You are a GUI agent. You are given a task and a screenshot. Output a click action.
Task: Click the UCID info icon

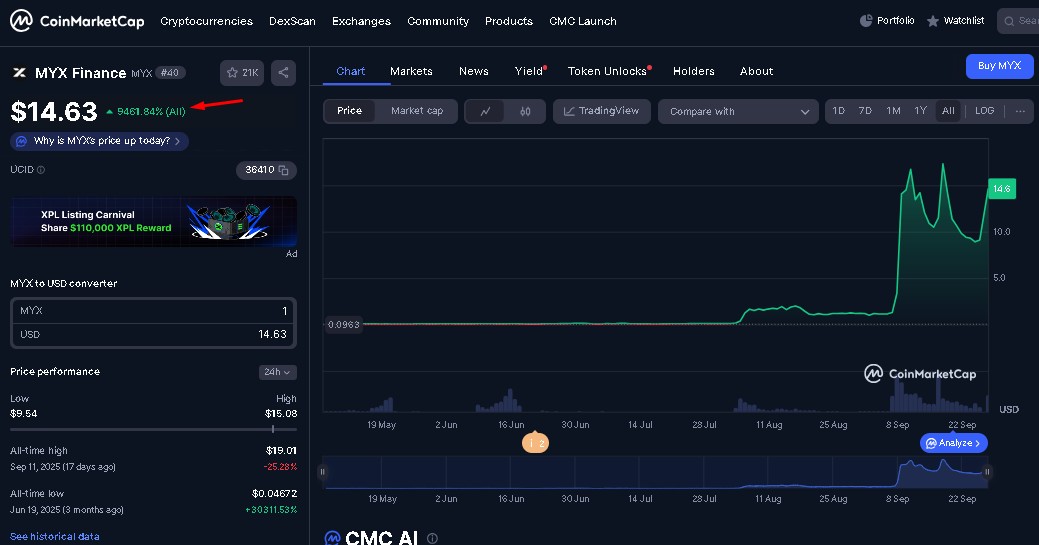pyautogui.click(x=41, y=170)
